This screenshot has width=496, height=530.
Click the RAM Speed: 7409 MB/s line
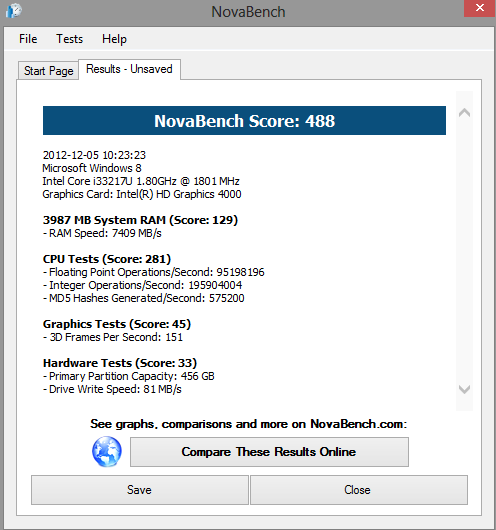102,233
